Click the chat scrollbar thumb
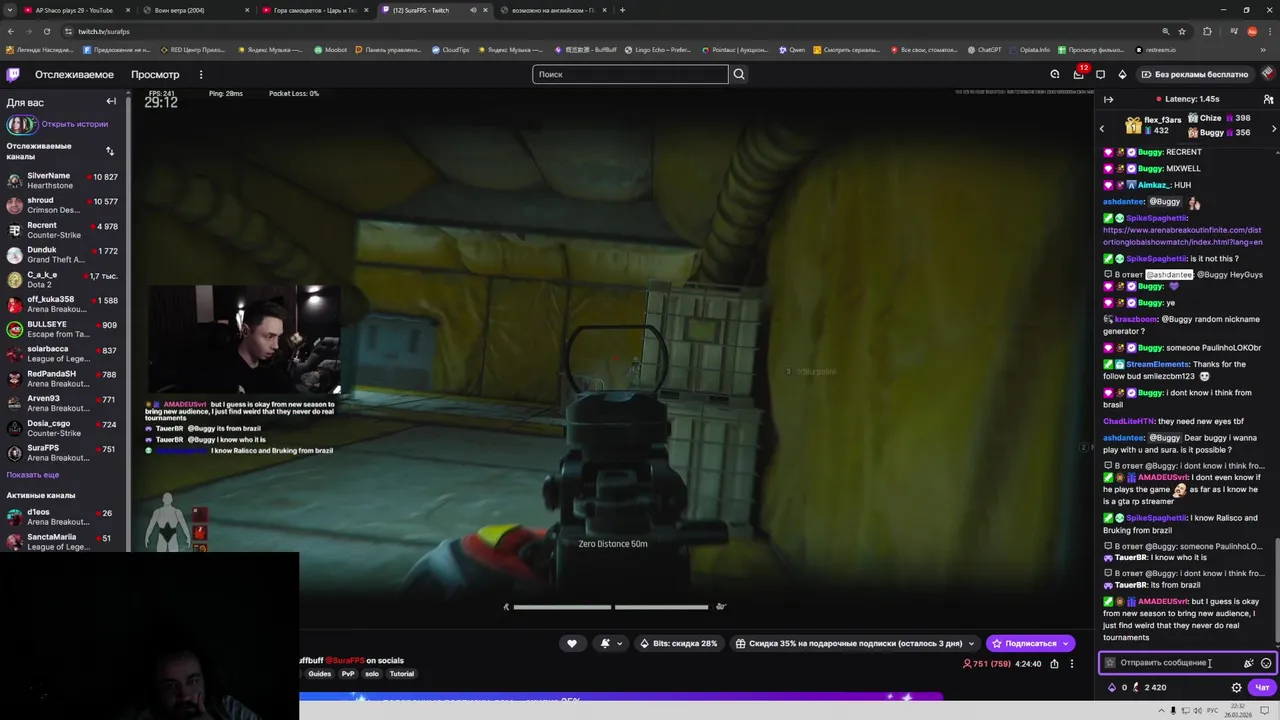 tap(1277, 593)
